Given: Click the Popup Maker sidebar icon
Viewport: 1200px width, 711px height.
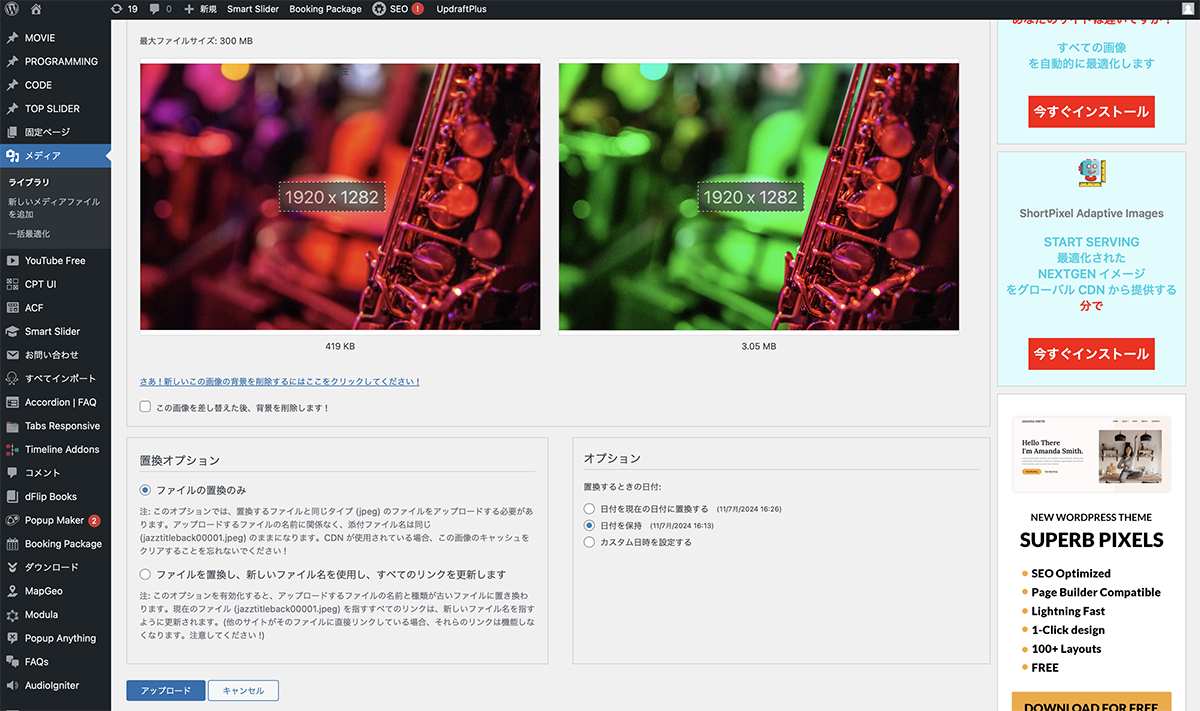Looking at the screenshot, I should pos(12,521).
